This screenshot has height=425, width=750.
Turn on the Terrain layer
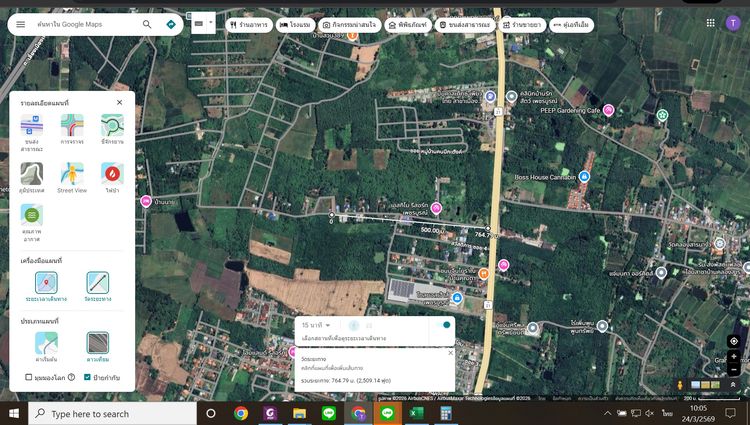pos(31,174)
